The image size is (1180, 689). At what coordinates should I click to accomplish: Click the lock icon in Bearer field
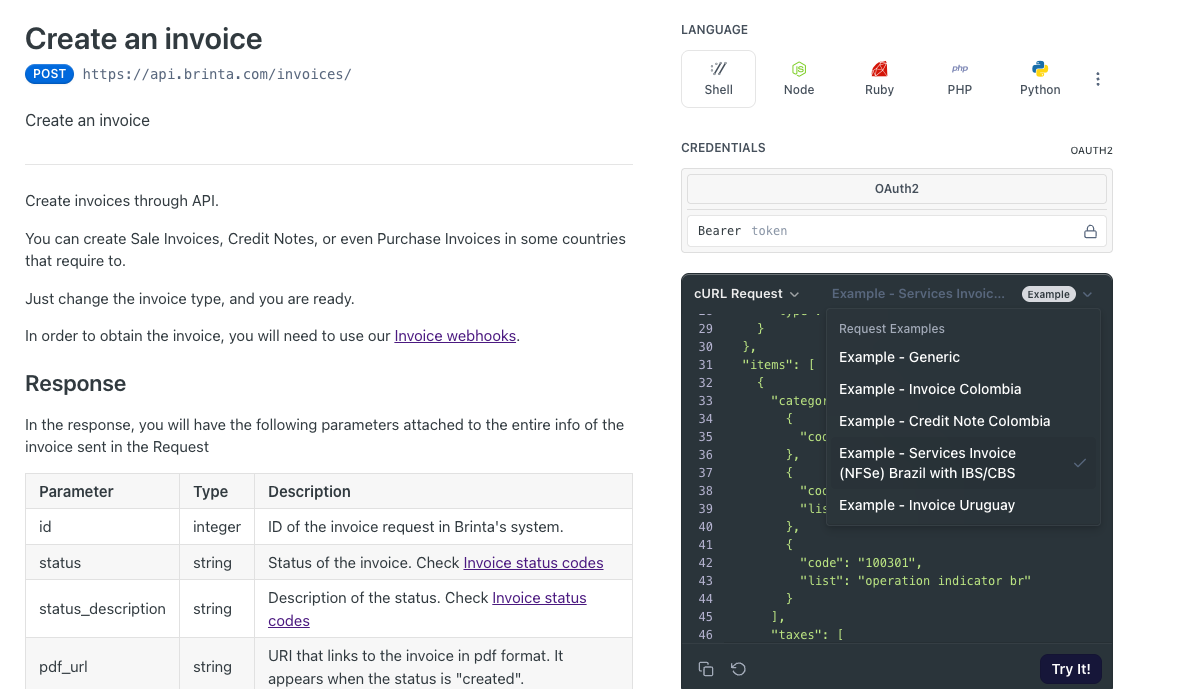tap(1090, 232)
